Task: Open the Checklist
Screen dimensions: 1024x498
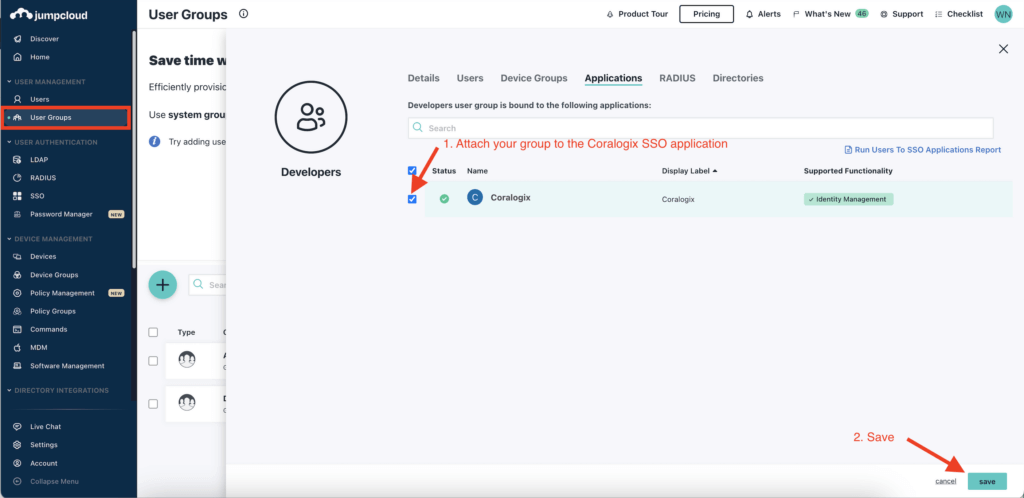Action: (x=958, y=14)
